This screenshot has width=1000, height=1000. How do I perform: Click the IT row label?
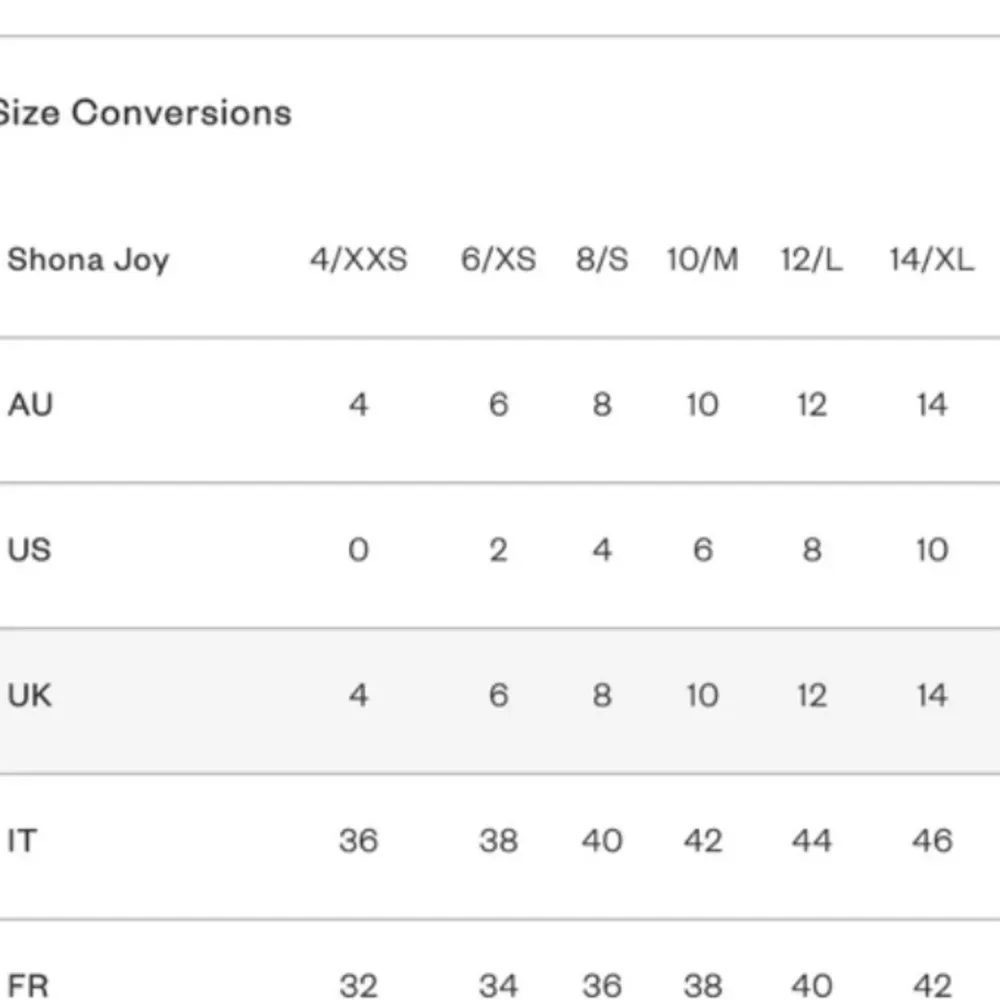(x=22, y=840)
